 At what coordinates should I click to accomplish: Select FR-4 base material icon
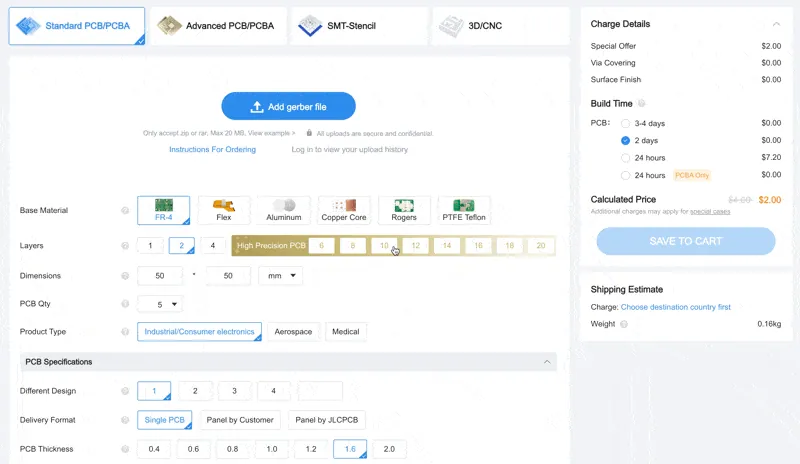click(x=163, y=210)
